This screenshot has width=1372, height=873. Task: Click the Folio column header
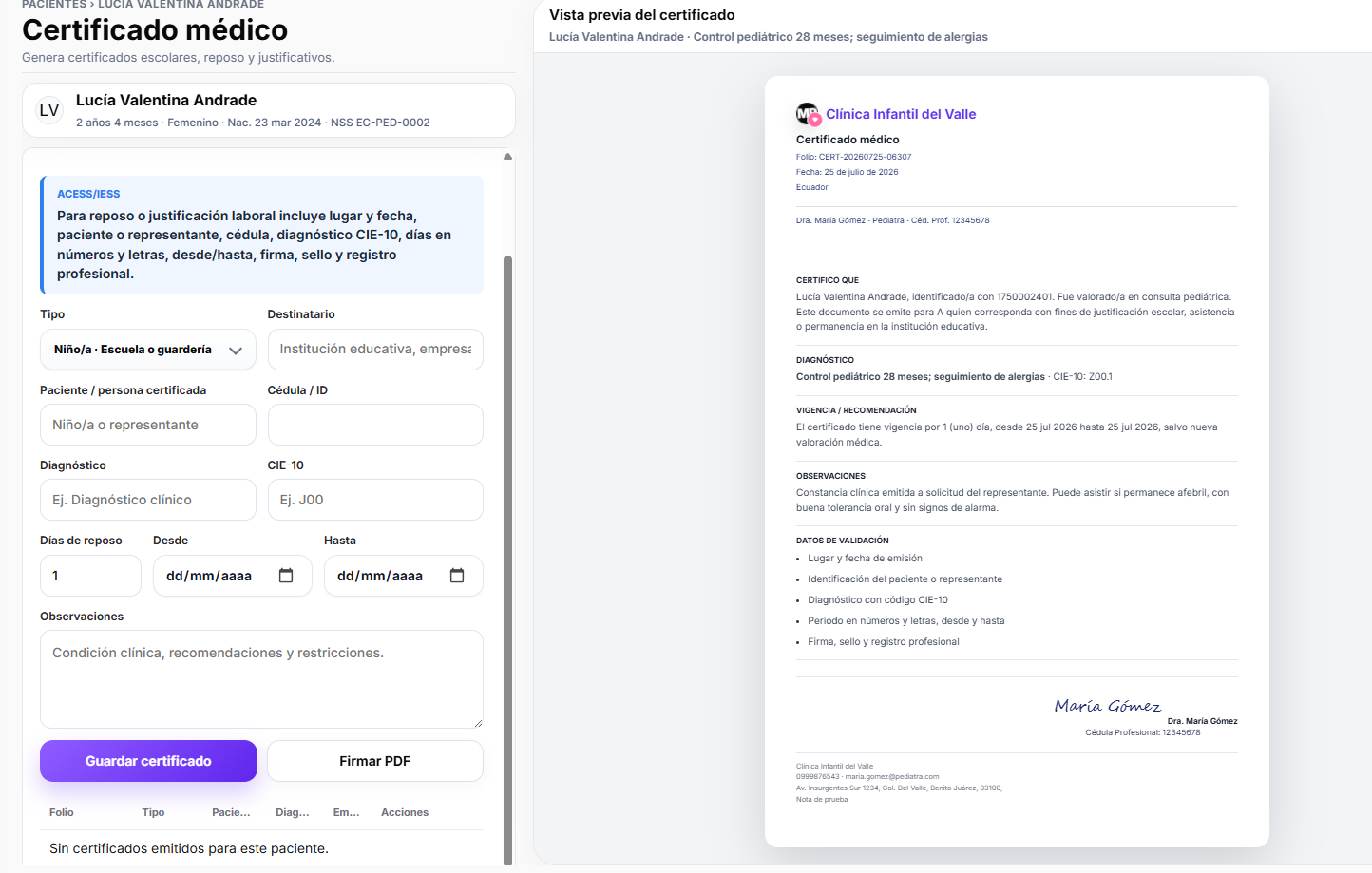62,812
